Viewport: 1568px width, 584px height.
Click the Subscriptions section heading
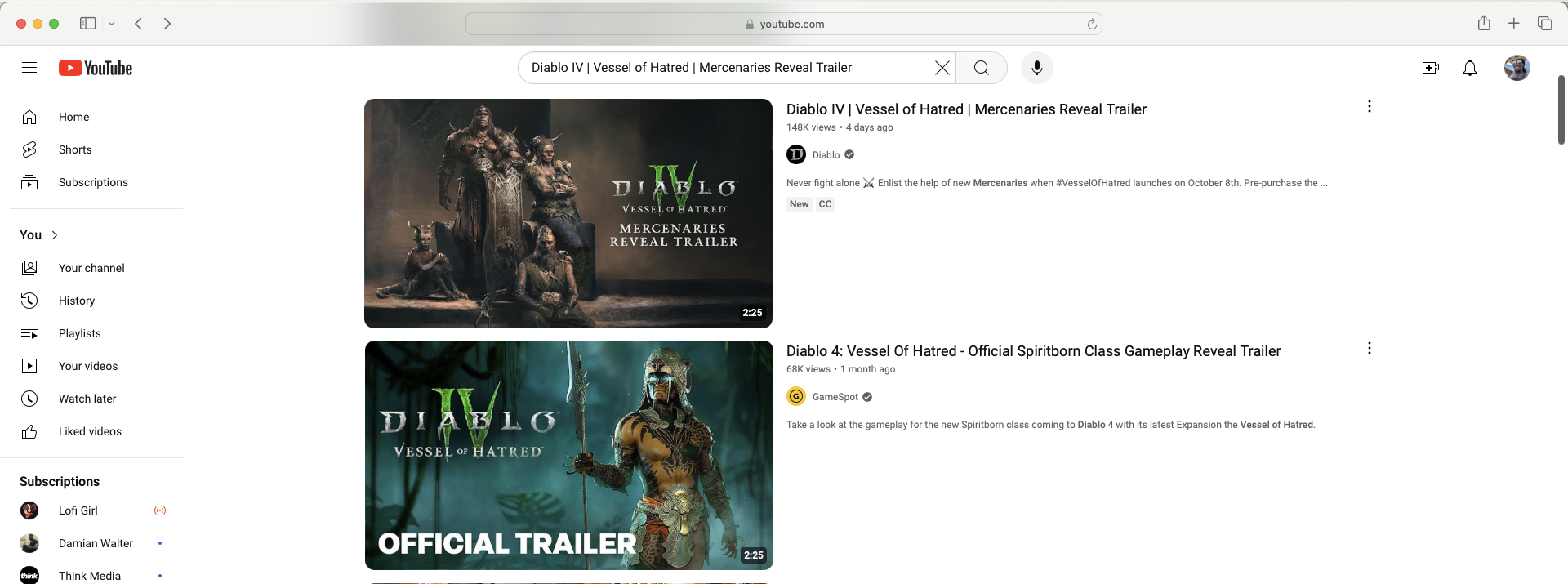point(60,482)
